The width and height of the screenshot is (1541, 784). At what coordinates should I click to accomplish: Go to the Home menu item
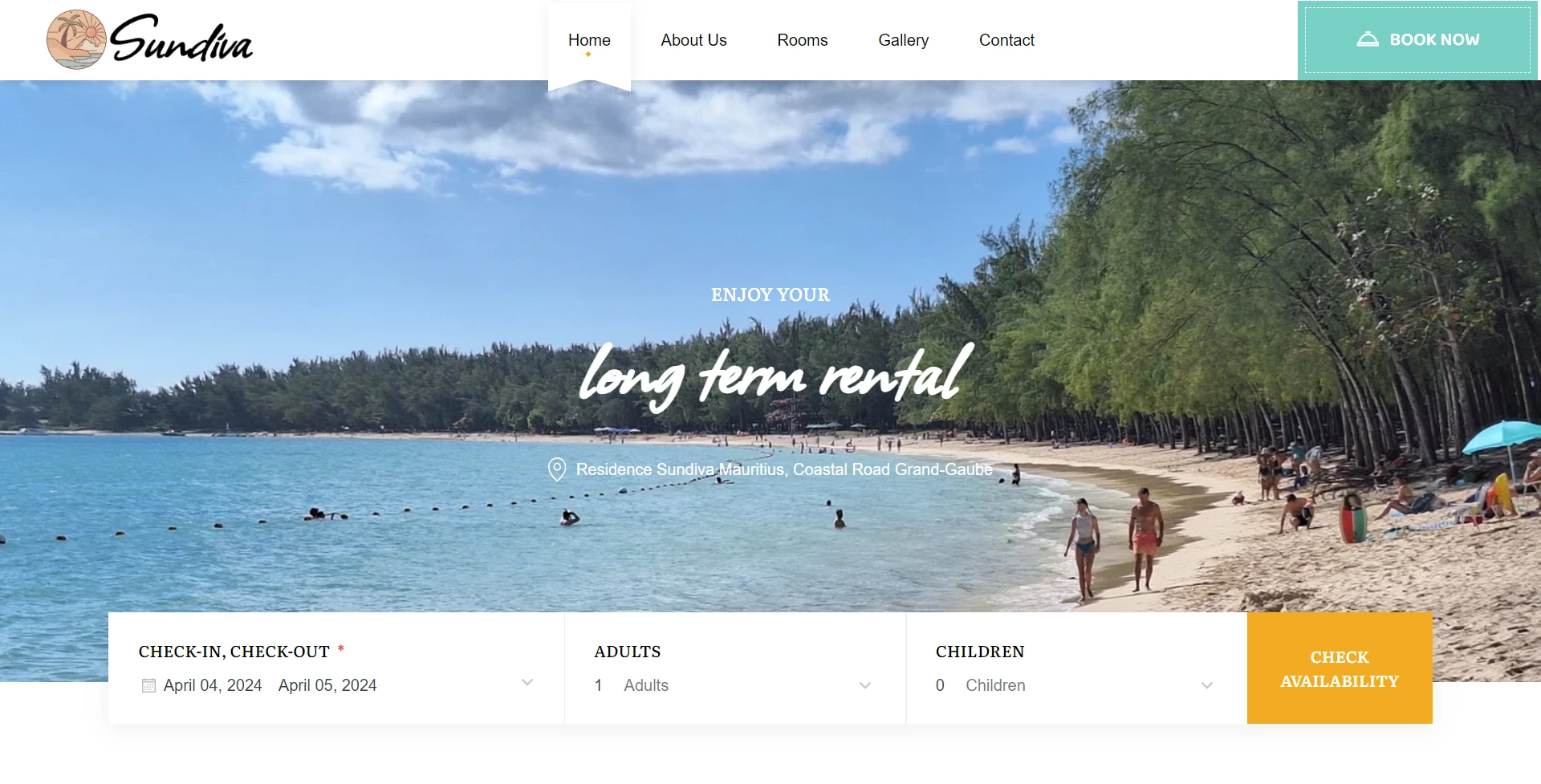[589, 40]
